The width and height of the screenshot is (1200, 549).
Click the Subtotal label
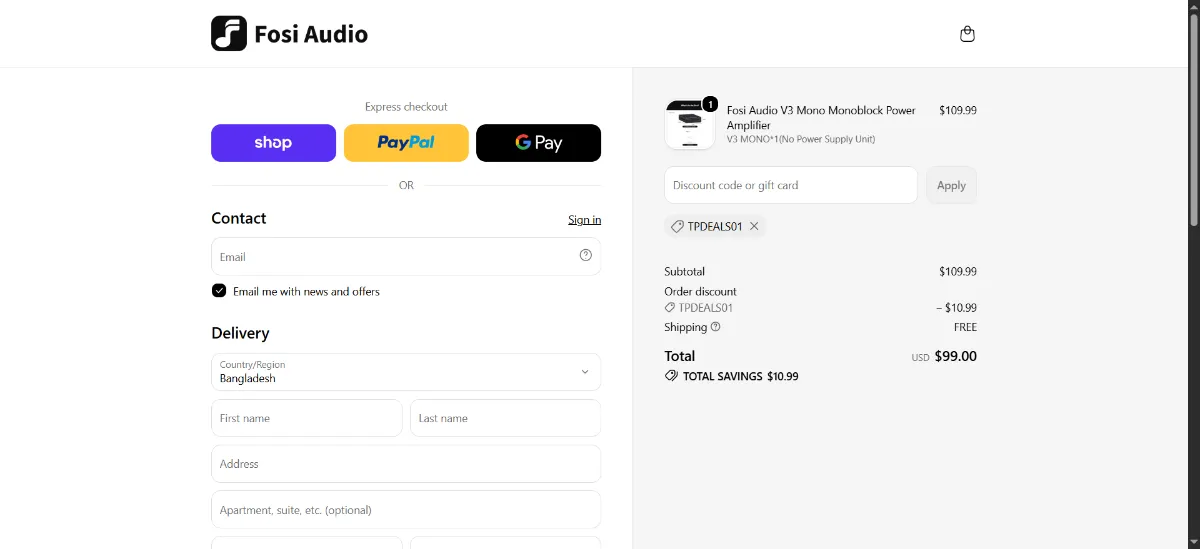[684, 271]
